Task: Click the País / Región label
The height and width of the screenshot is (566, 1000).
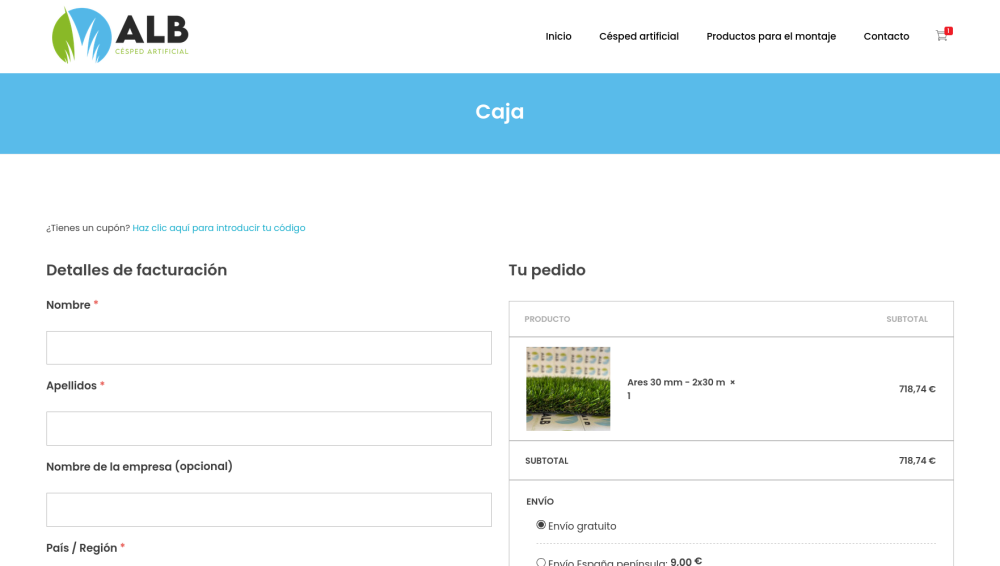Action: tap(81, 548)
